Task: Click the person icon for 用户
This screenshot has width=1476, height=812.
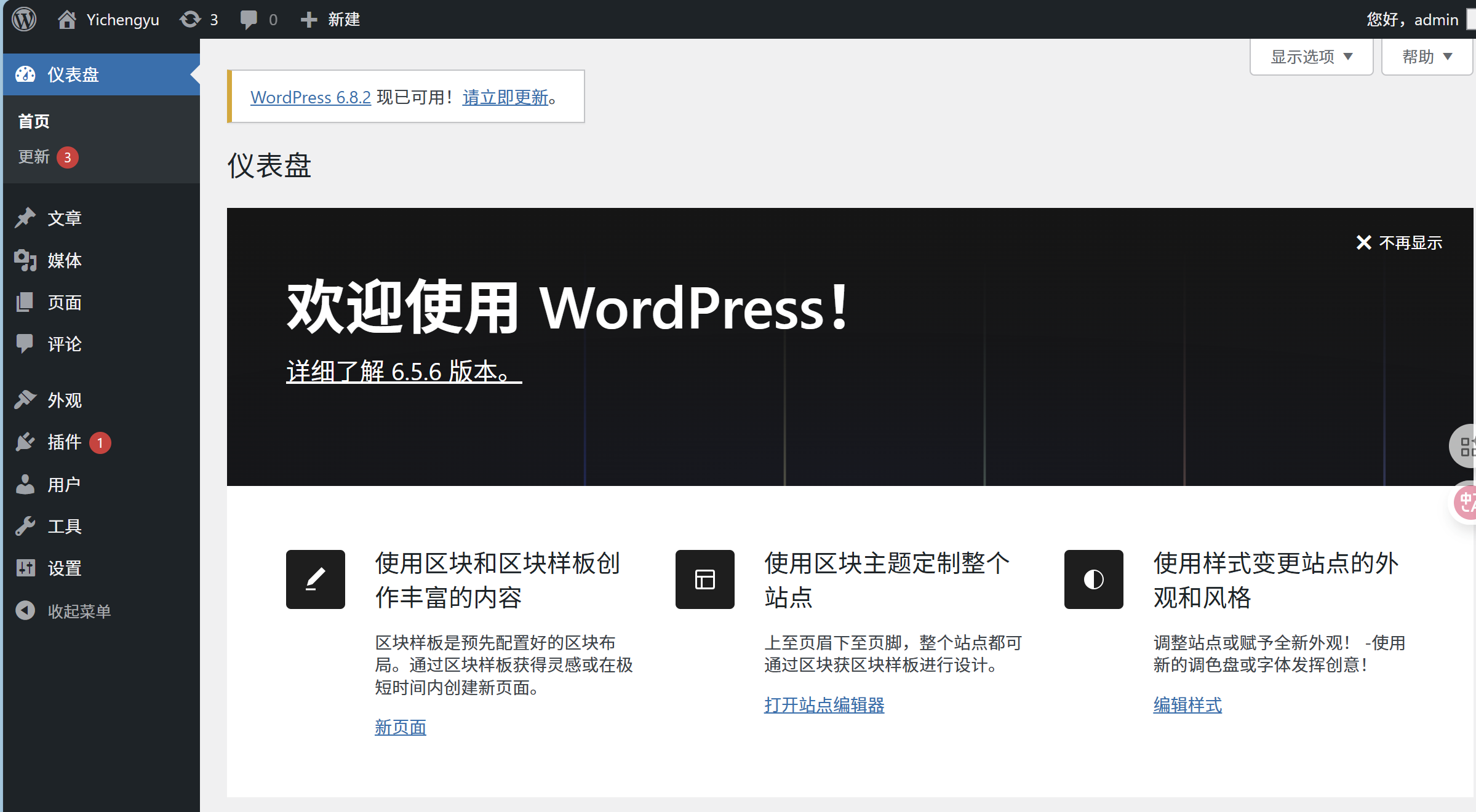Action: pos(25,484)
